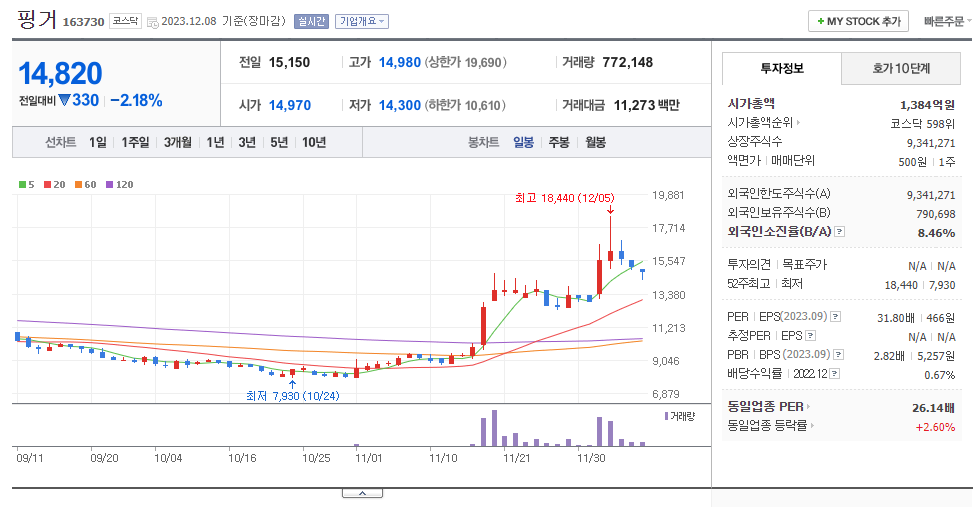Click the 상장주식수 value 9,341,271
This screenshot has height=507, width=977.
click(931, 143)
